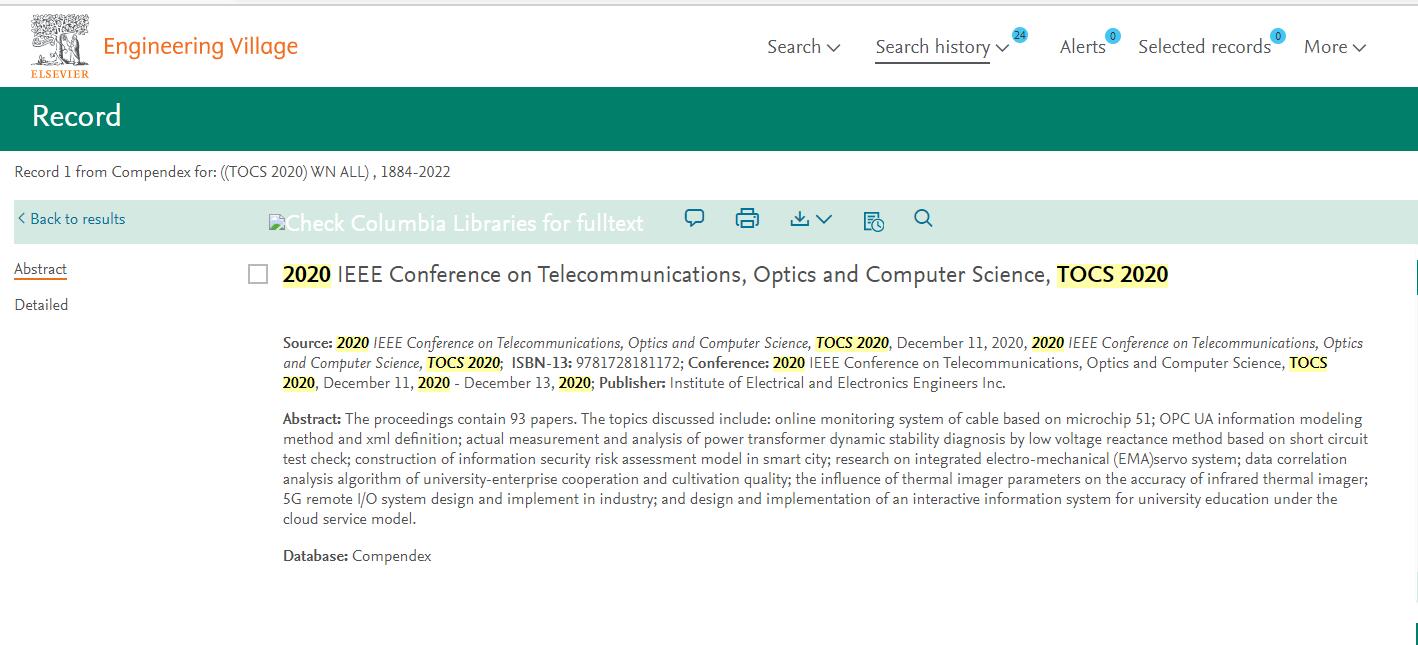The height and width of the screenshot is (645, 1418).
Task: Click the record title heading
Action: [725, 275]
